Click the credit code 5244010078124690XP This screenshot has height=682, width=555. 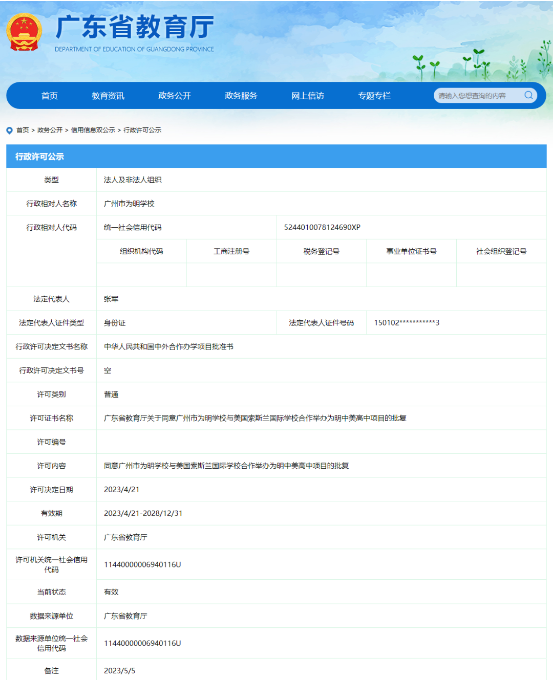(322, 227)
